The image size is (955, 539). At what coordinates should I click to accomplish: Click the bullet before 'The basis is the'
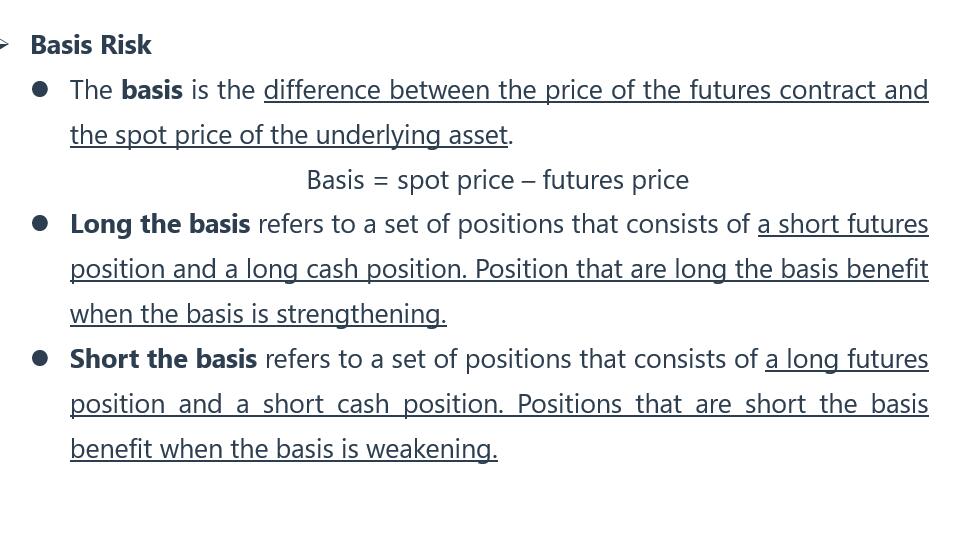(40, 90)
